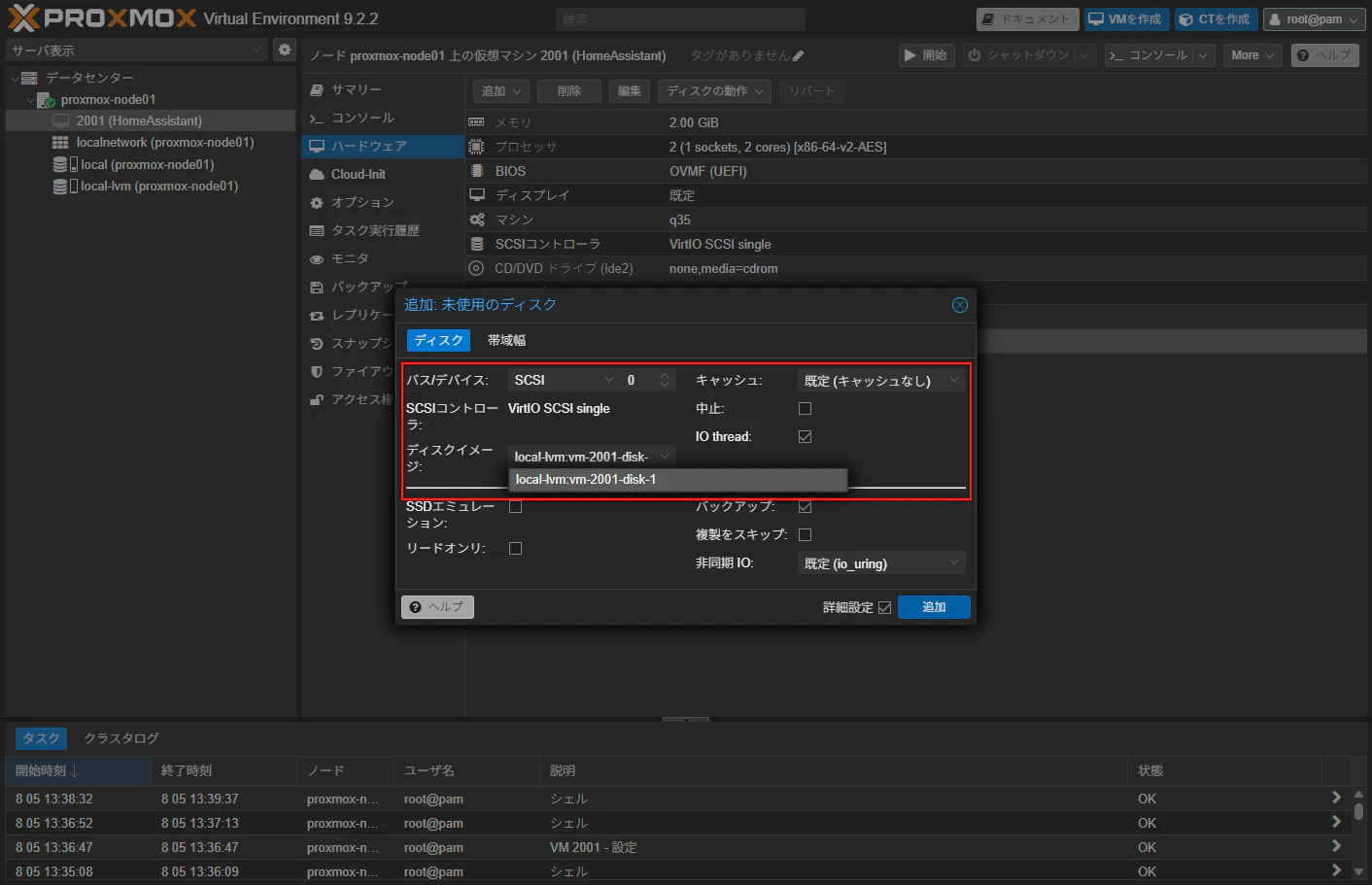1372x885 pixels.
Task: Expand the VM 2001 - 設定 task row
Action: (1336, 847)
